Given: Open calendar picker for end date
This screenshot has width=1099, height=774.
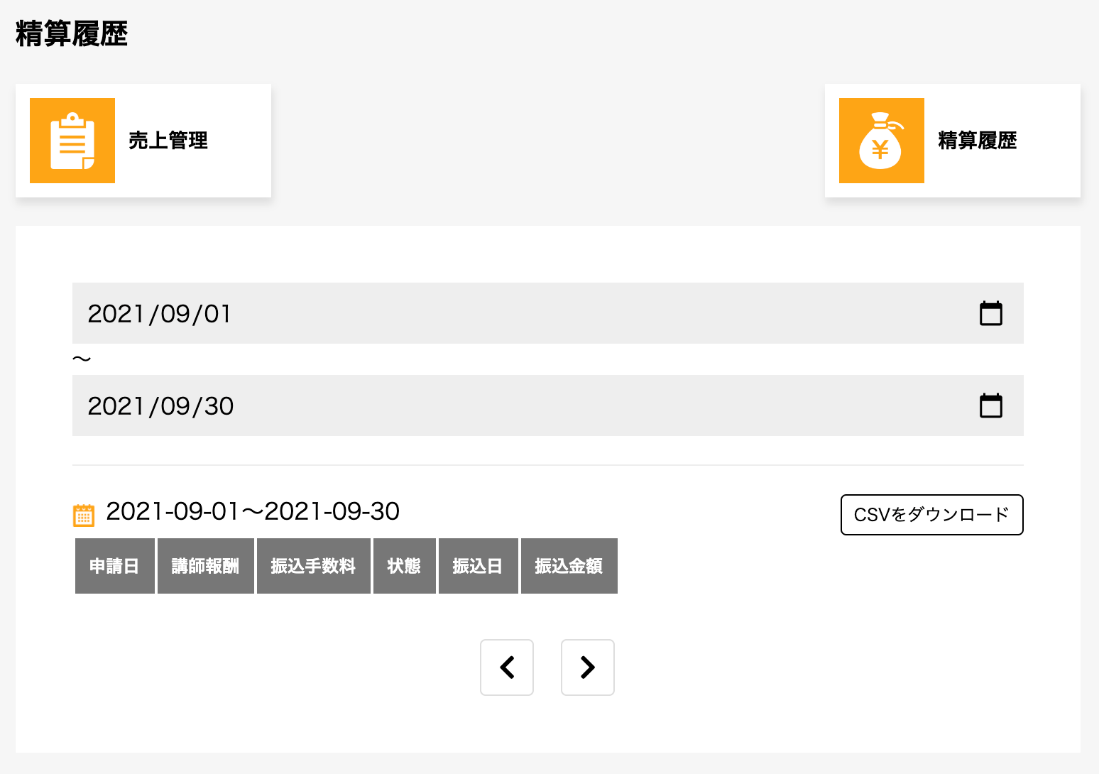Looking at the screenshot, I should 990,406.
